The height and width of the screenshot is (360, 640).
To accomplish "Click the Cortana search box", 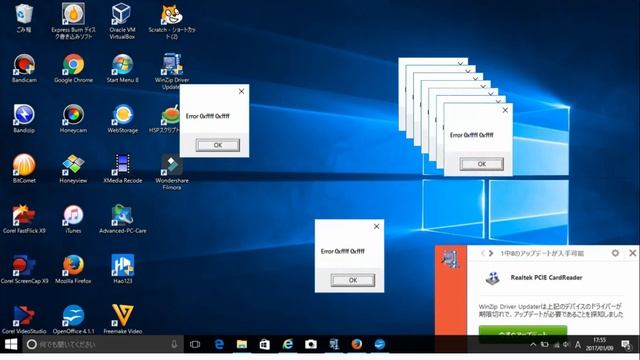I will tap(103, 344).
